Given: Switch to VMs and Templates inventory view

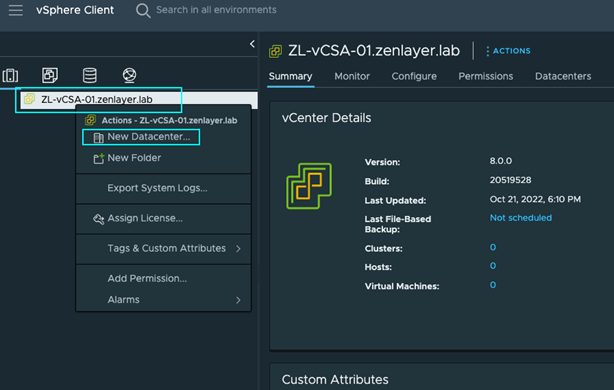Looking at the screenshot, I should click(x=50, y=75).
